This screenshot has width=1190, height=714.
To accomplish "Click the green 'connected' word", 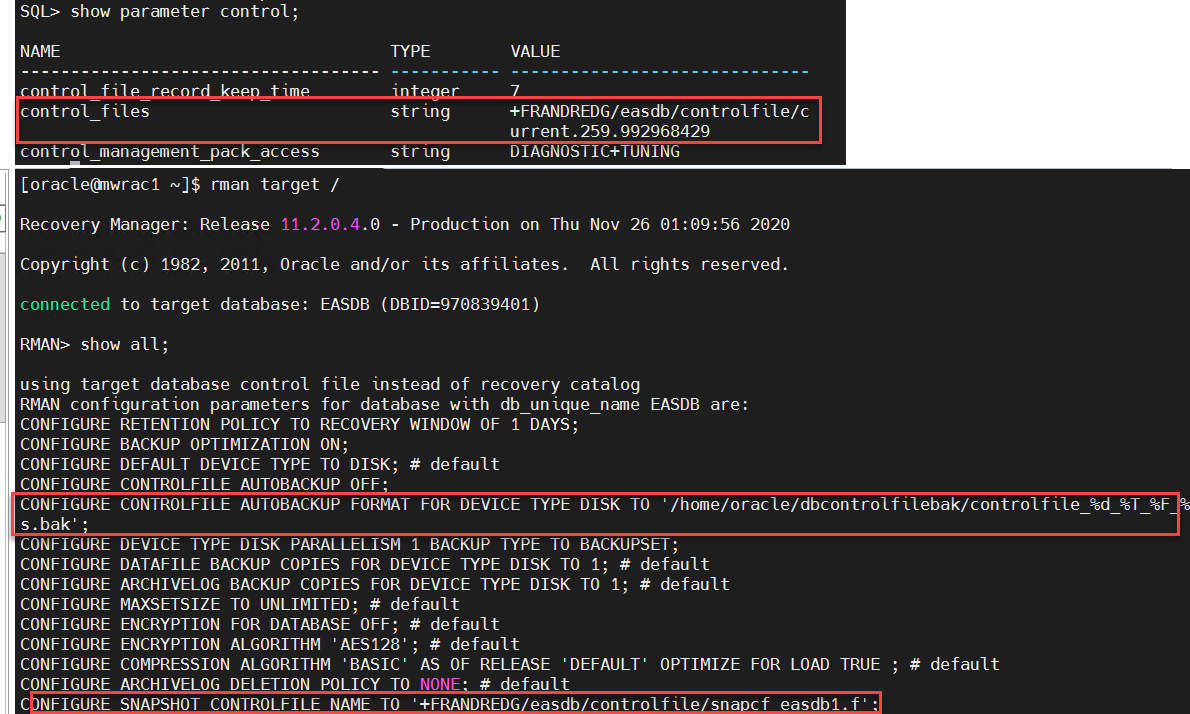I will click(x=65, y=304).
